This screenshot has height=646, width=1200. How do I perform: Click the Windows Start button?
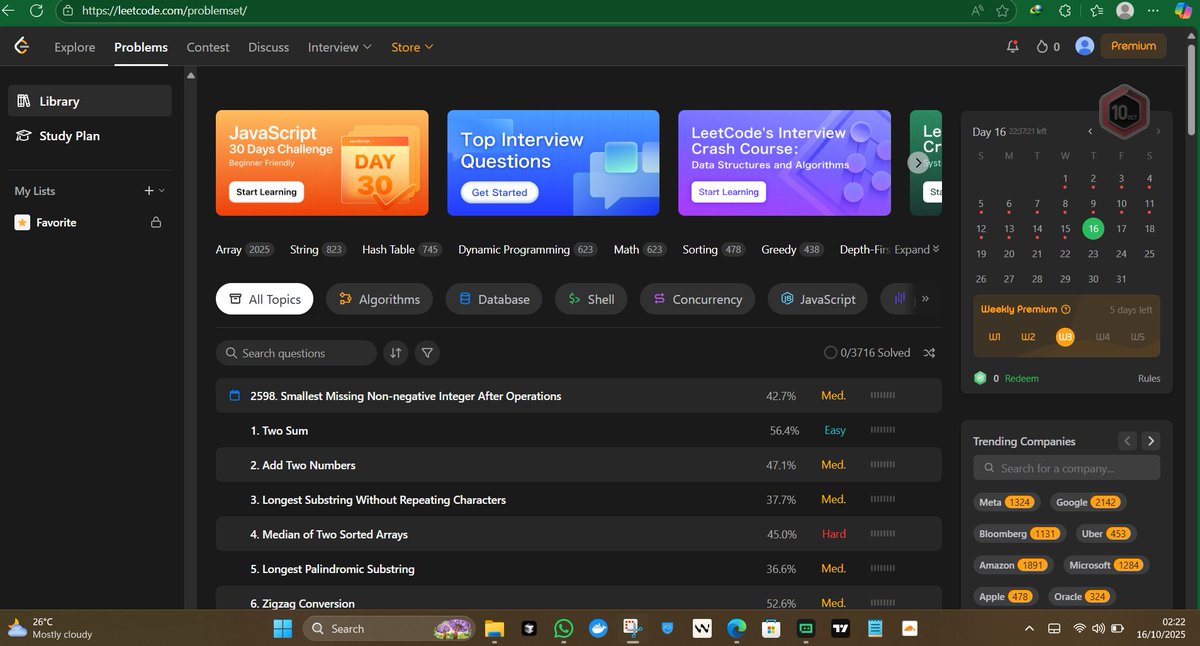click(283, 628)
